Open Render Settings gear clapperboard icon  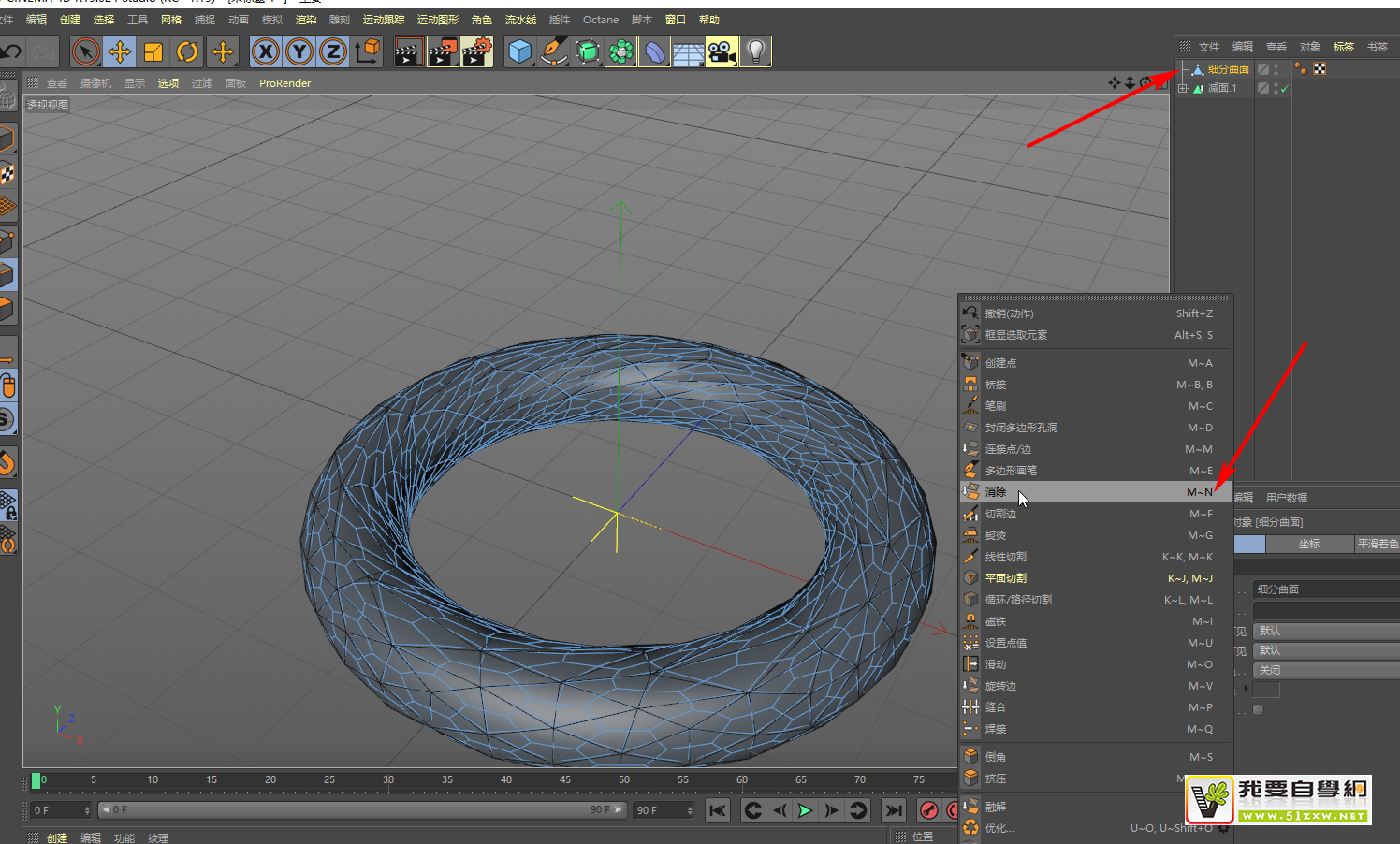tap(477, 51)
